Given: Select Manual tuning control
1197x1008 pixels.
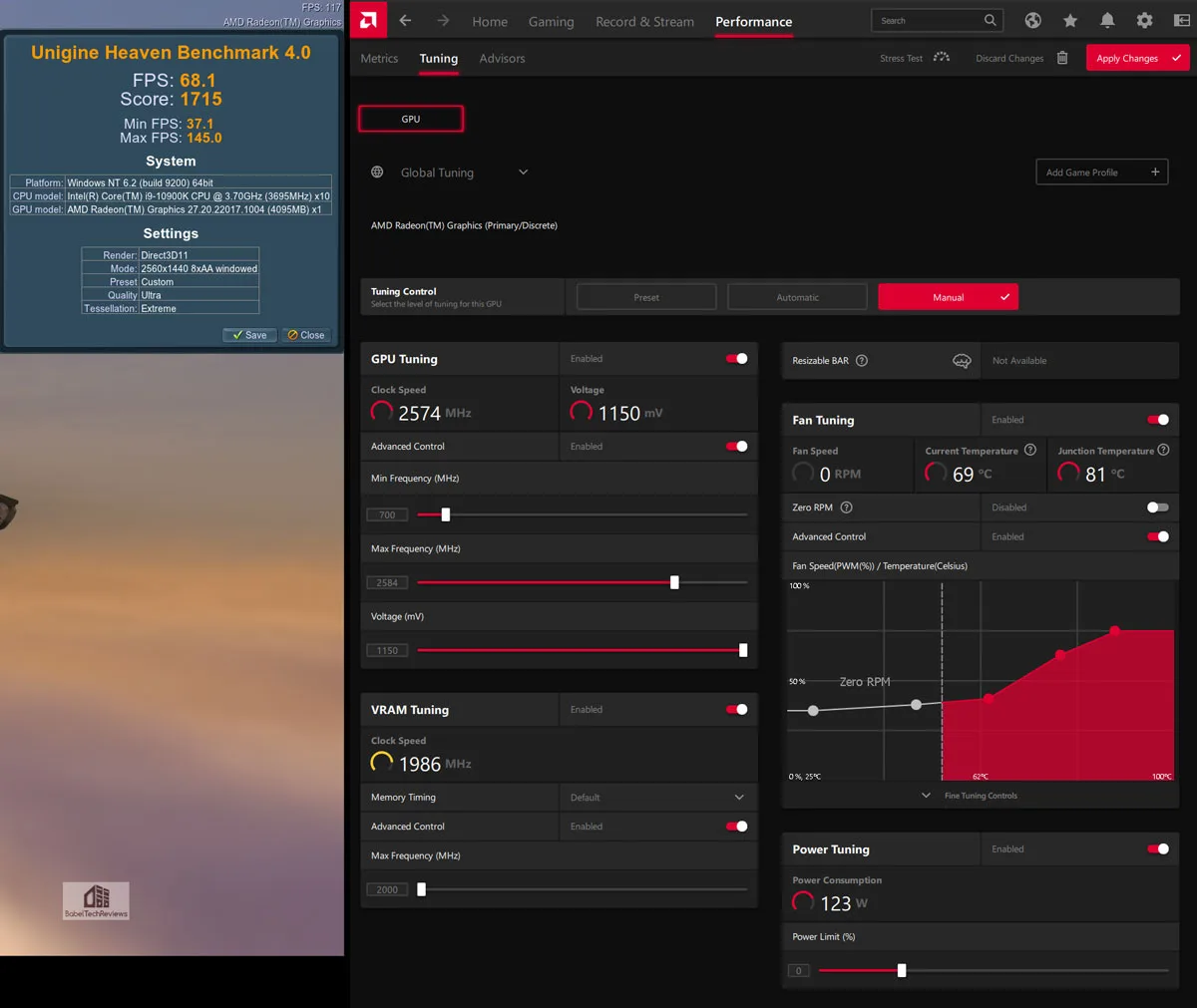Looking at the screenshot, I should coord(949,297).
